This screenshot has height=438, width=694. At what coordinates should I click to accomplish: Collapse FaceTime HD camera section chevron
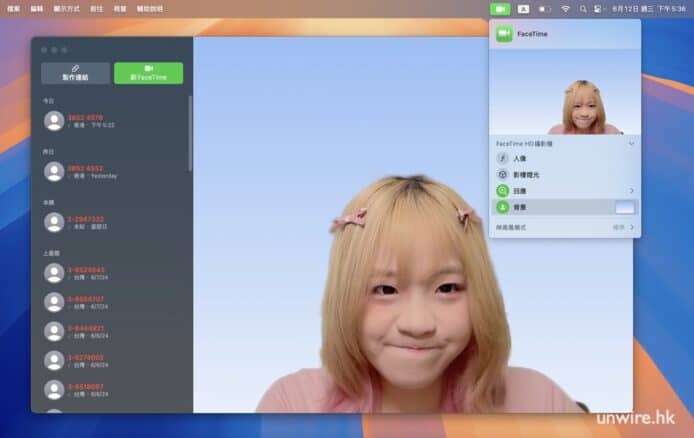coord(631,144)
